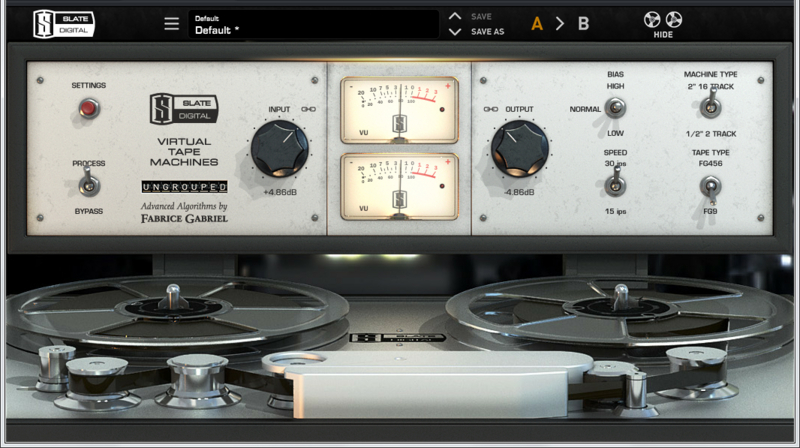This screenshot has width=800, height=448.
Task: Switch to the A comparison state
Action: coord(537,24)
